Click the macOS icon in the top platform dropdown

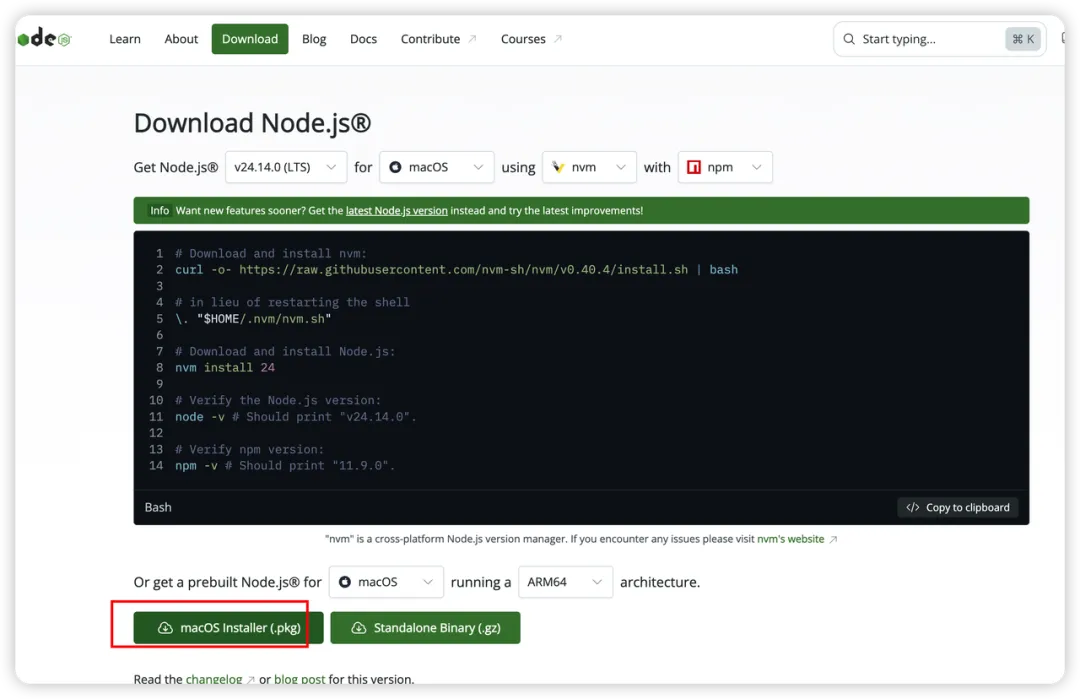click(395, 167)
